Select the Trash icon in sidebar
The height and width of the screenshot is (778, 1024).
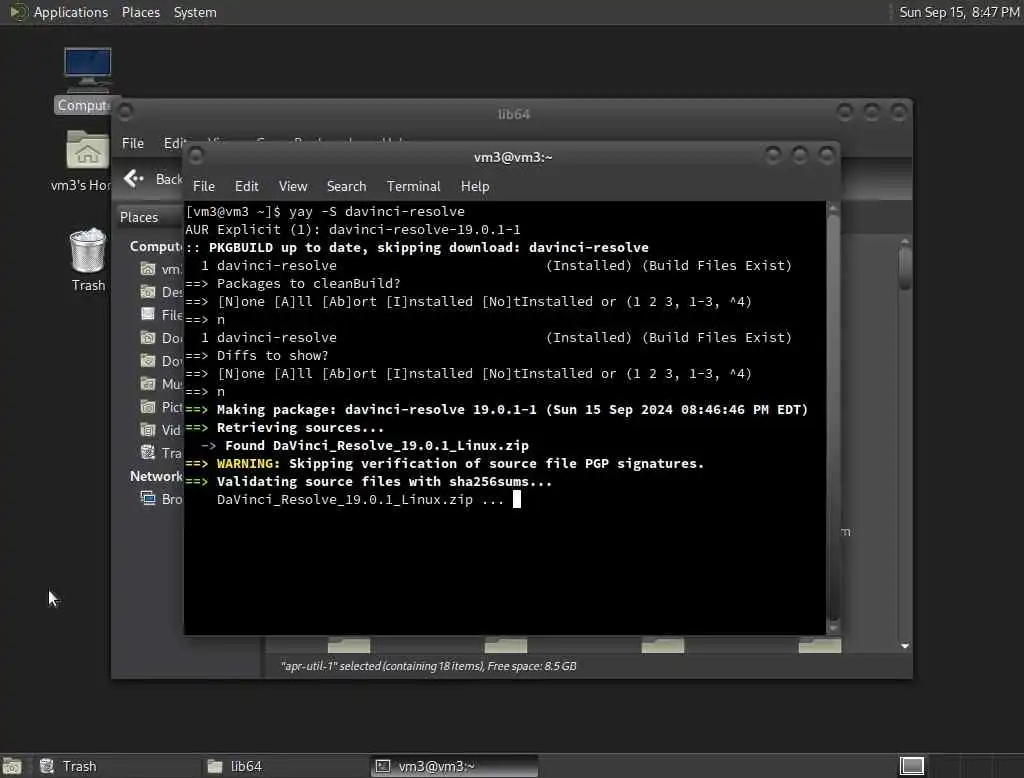(148, 452)
